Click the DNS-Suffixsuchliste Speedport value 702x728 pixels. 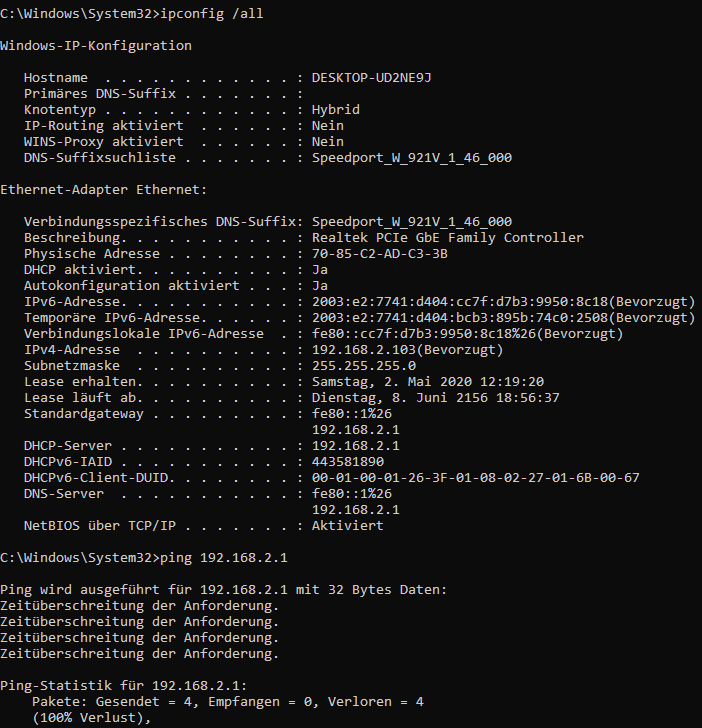[x=412, y=158]
